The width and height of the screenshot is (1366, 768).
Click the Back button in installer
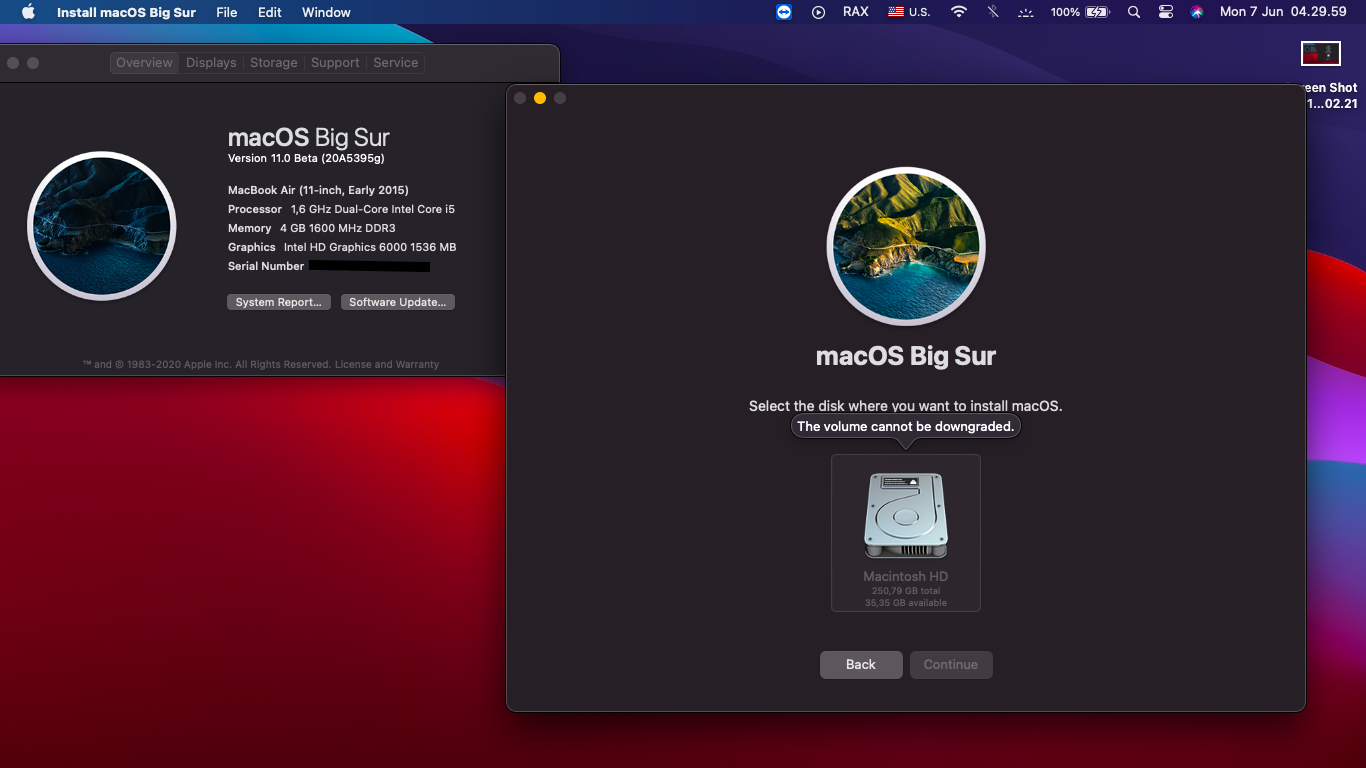point(861,665)
